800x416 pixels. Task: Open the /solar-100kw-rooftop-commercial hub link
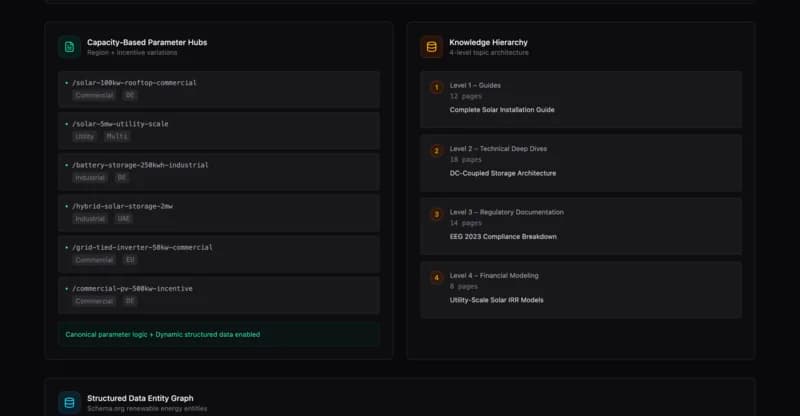pyautogui.click(x=134, y=82)
